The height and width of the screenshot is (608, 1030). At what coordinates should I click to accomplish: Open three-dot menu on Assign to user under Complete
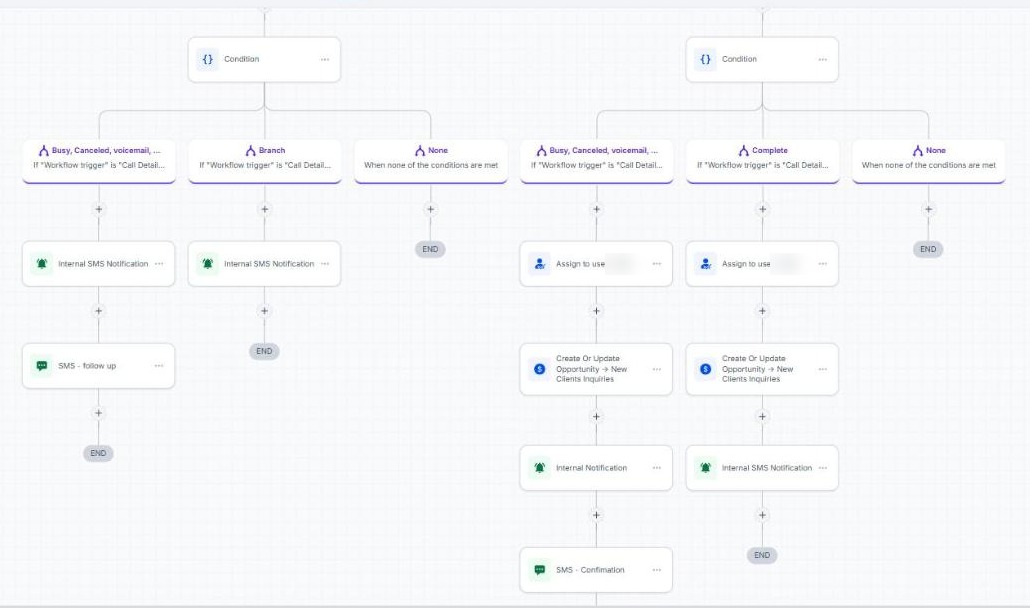click(x=822, y=263)
